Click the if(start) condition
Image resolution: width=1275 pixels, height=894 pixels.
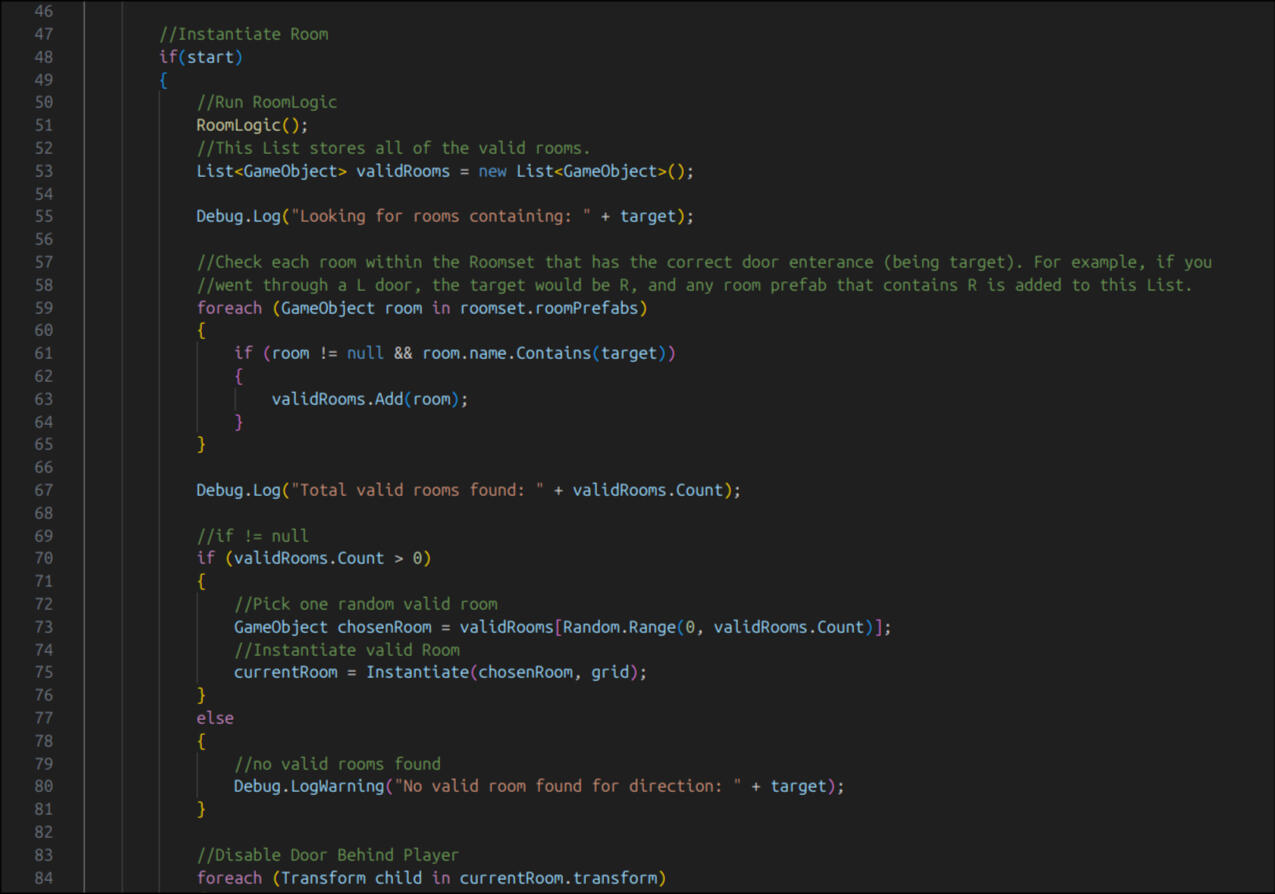click(201, 57)
